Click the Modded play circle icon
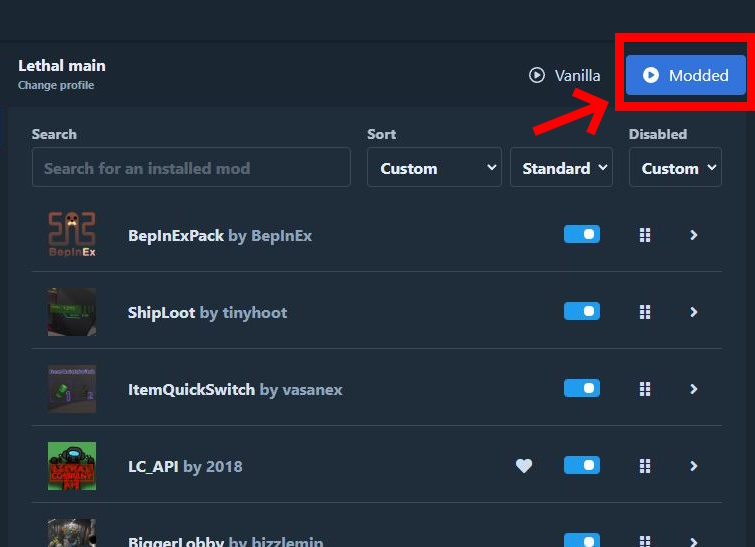 click(651, 75)
